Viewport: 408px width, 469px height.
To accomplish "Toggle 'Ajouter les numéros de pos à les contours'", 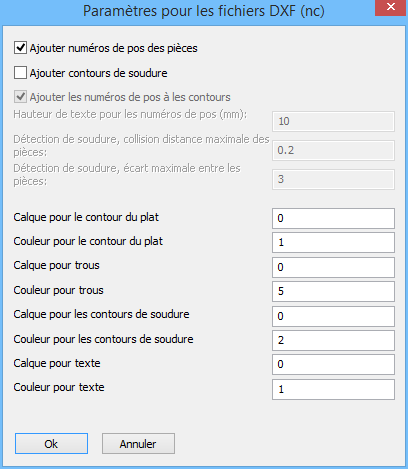I will pyautogui.click(x=20, y=97).
